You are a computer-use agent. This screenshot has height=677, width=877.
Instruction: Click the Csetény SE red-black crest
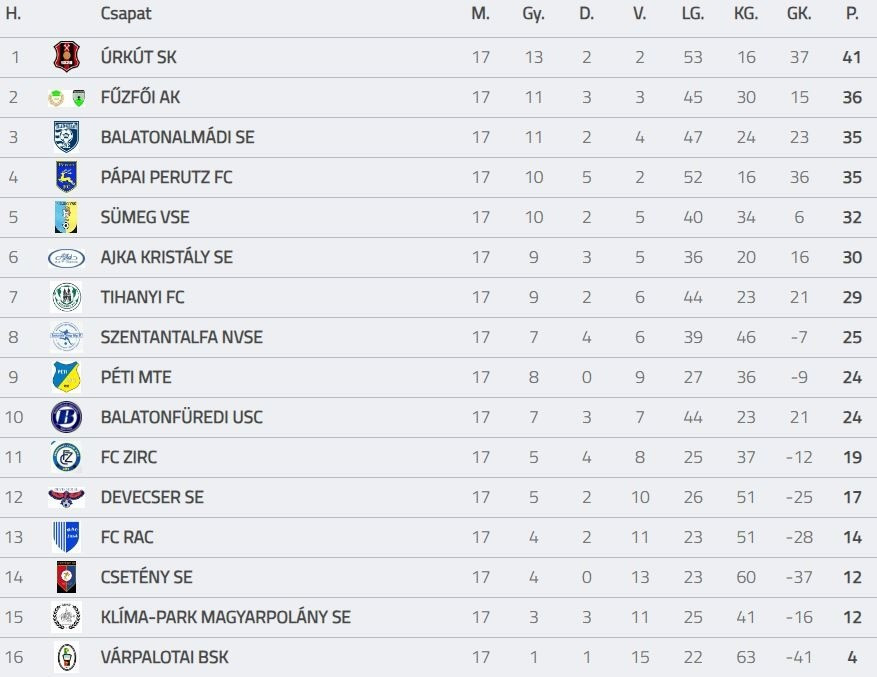66,577
